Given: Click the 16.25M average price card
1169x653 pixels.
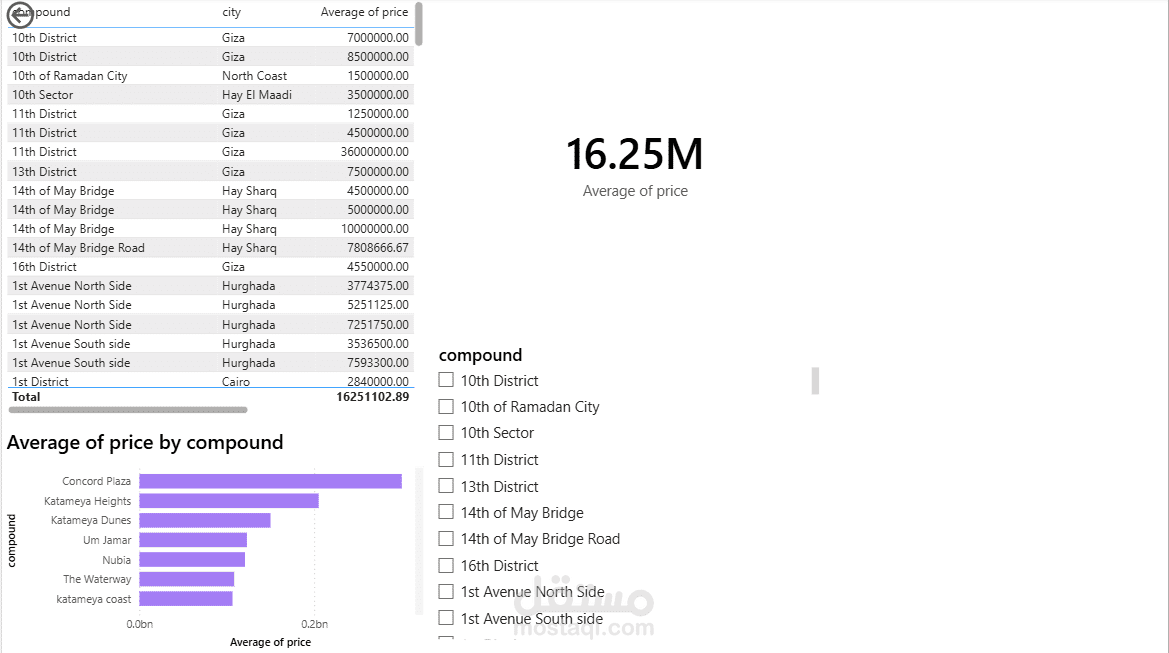Looking at the screenshot, I should pyautogui.click(x=635, y=156).
